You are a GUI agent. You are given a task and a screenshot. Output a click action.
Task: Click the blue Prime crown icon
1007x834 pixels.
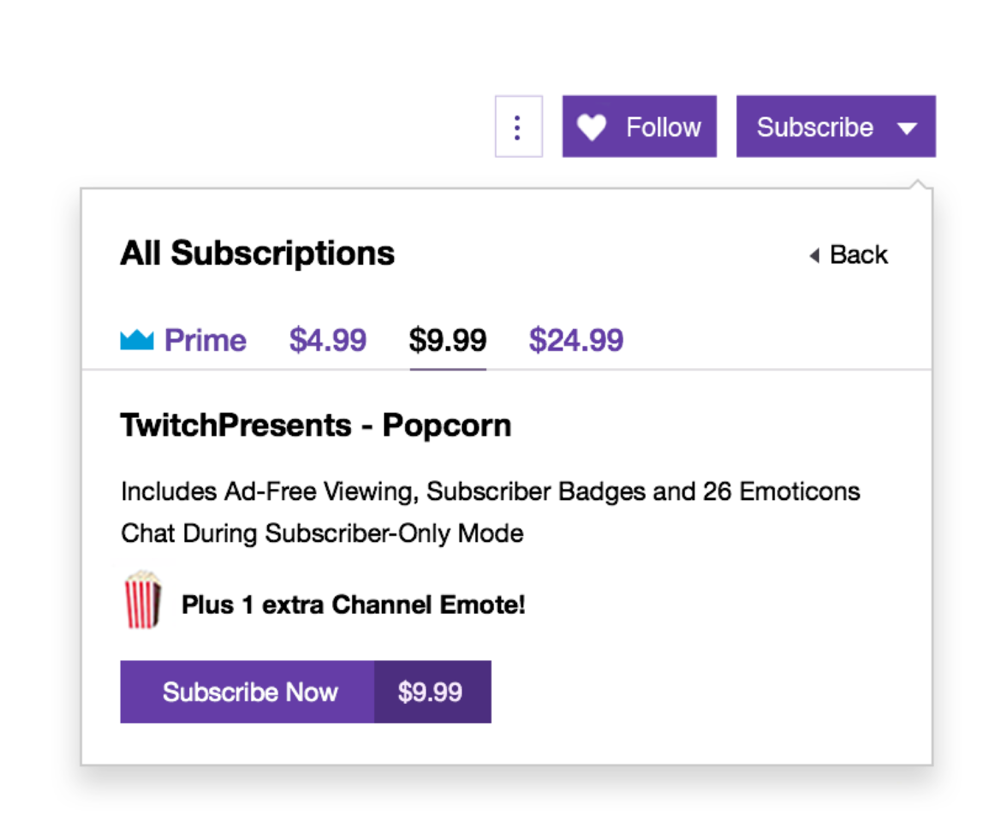click(137, 340)
